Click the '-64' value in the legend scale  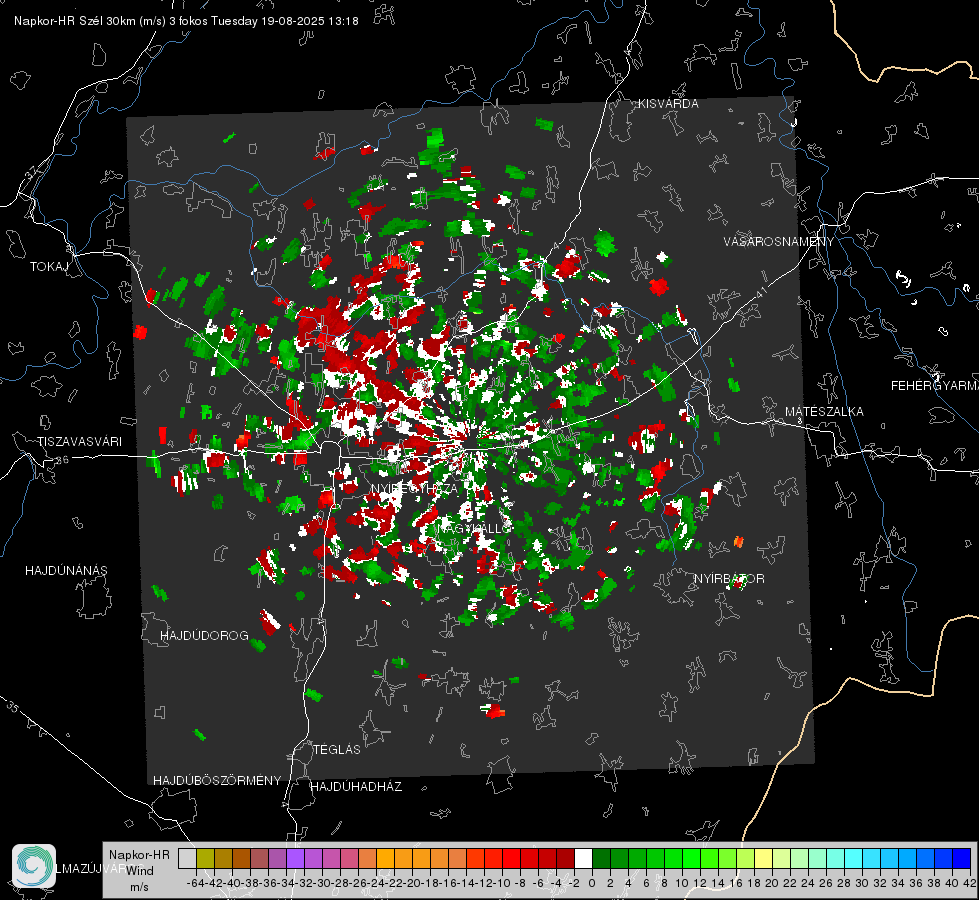(196, 883)
